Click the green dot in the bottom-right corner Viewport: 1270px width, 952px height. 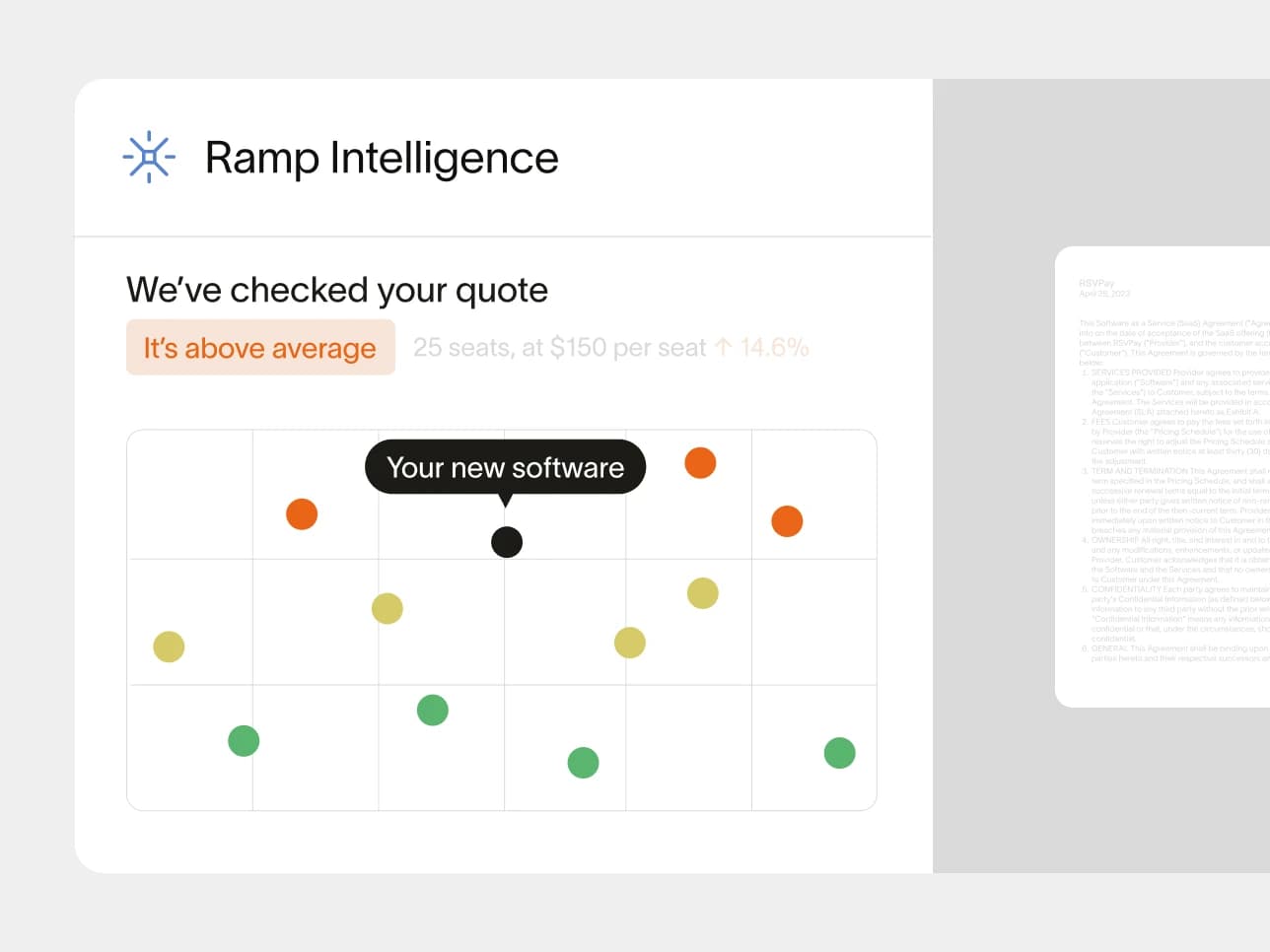[x=840, y=753]
